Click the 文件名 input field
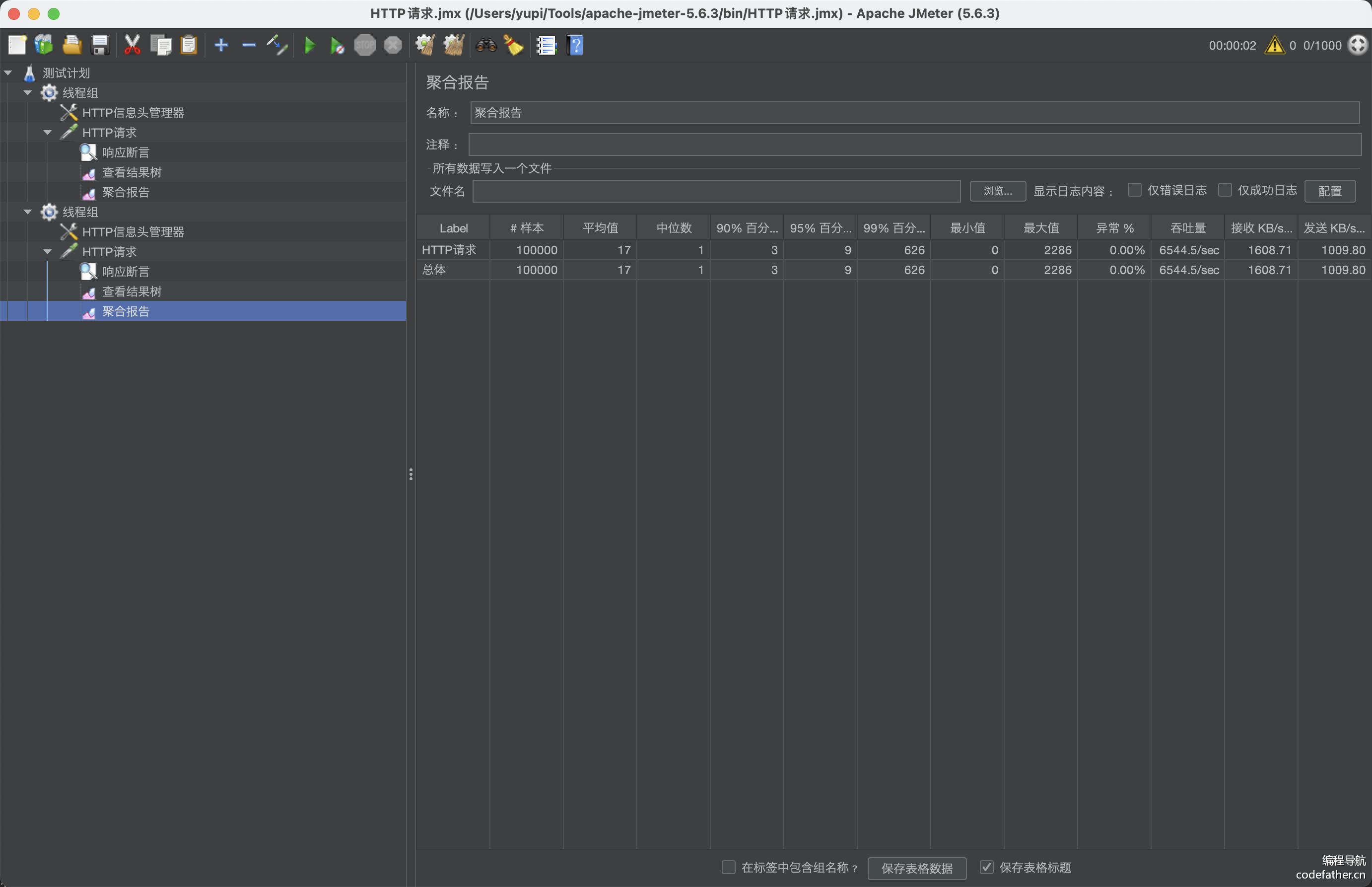This screenshot has width=1372, height=887. coord(716,191)
